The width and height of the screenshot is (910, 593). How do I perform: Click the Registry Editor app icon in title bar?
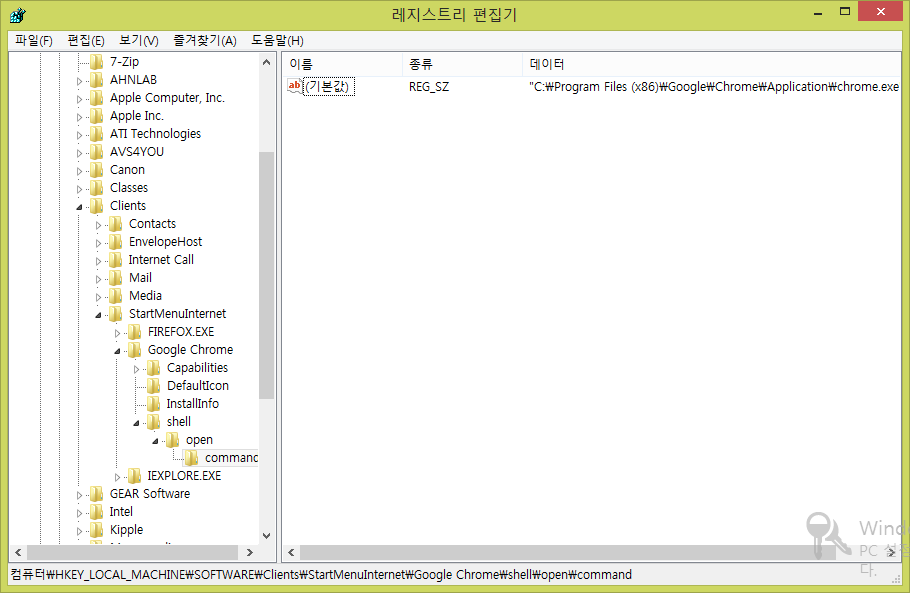17,14
